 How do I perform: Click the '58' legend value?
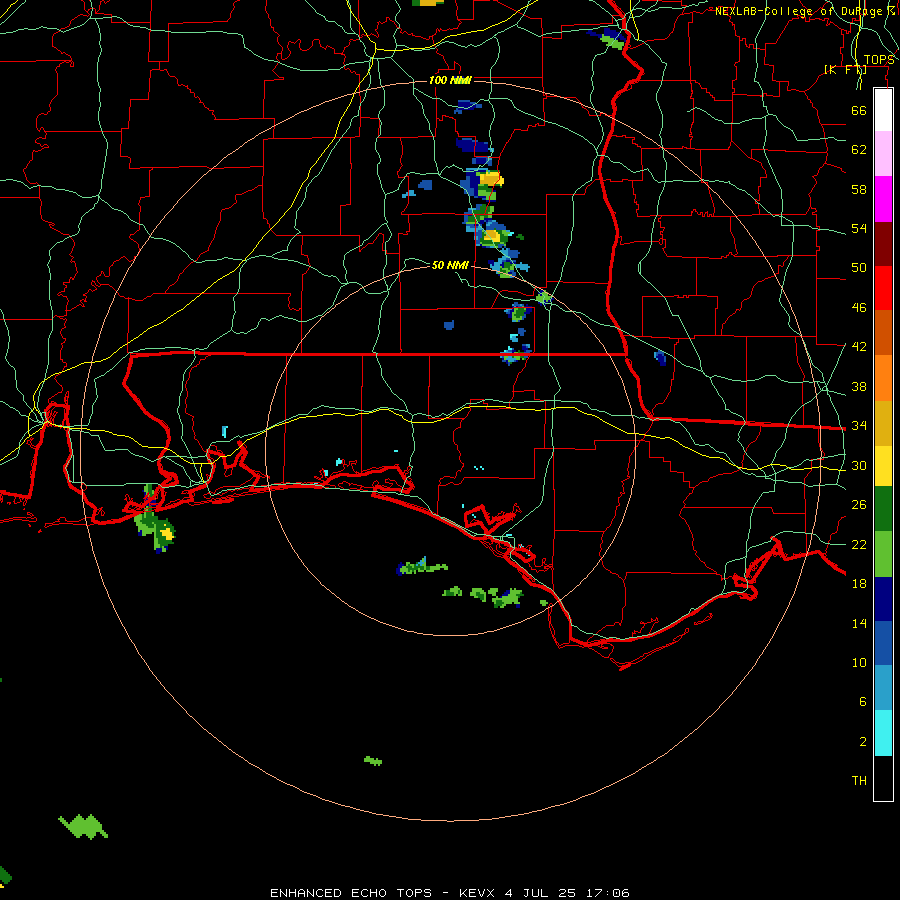tap(859, 189)
